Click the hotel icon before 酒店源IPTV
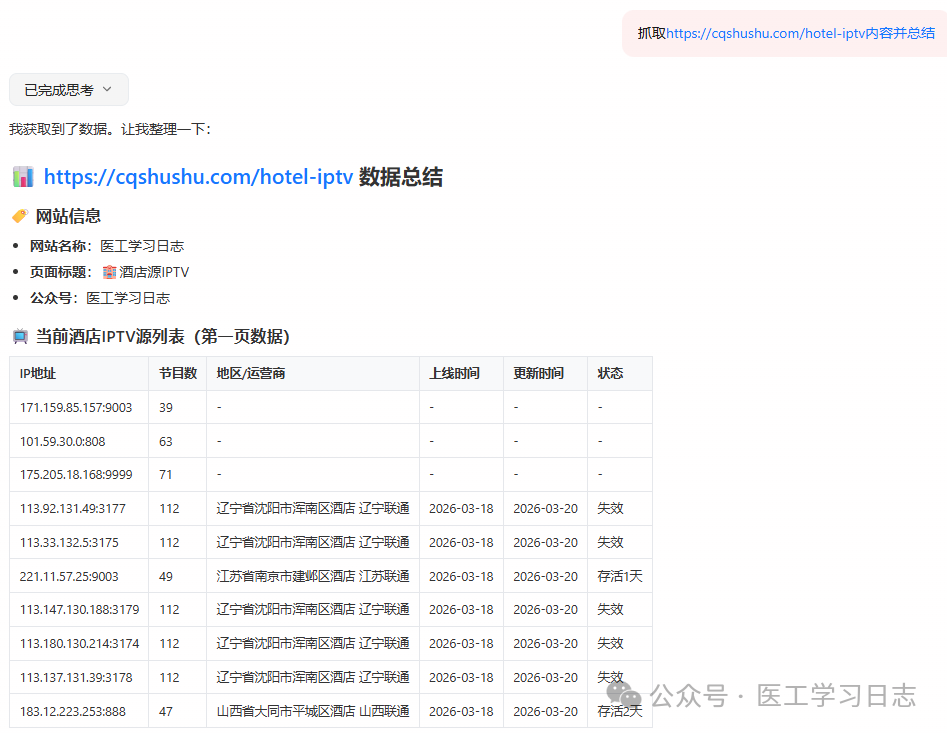The height and width of the screenshot is (734, 947). [x=110, y=271]
